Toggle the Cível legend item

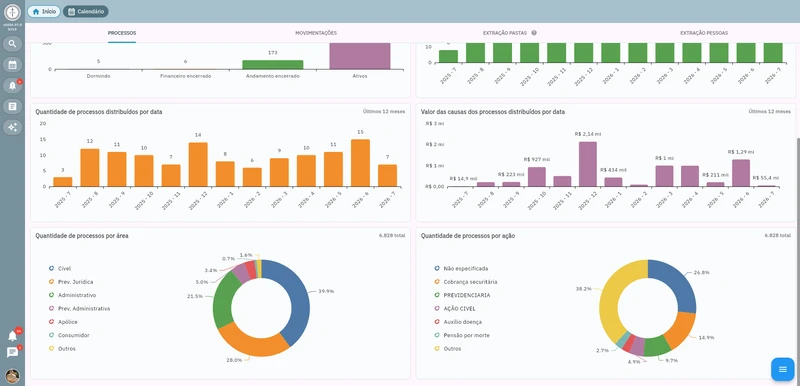coord(60,268)
